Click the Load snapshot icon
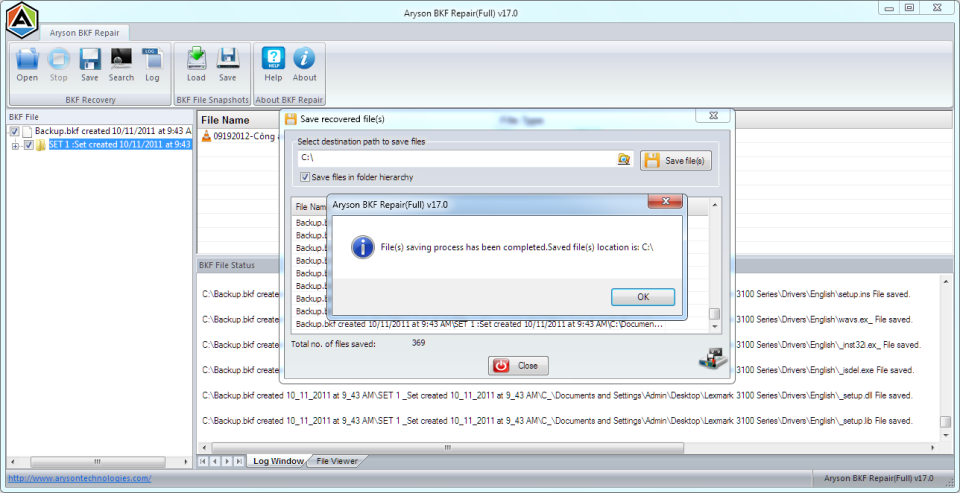The image size is (960, 493). point(196,65)
